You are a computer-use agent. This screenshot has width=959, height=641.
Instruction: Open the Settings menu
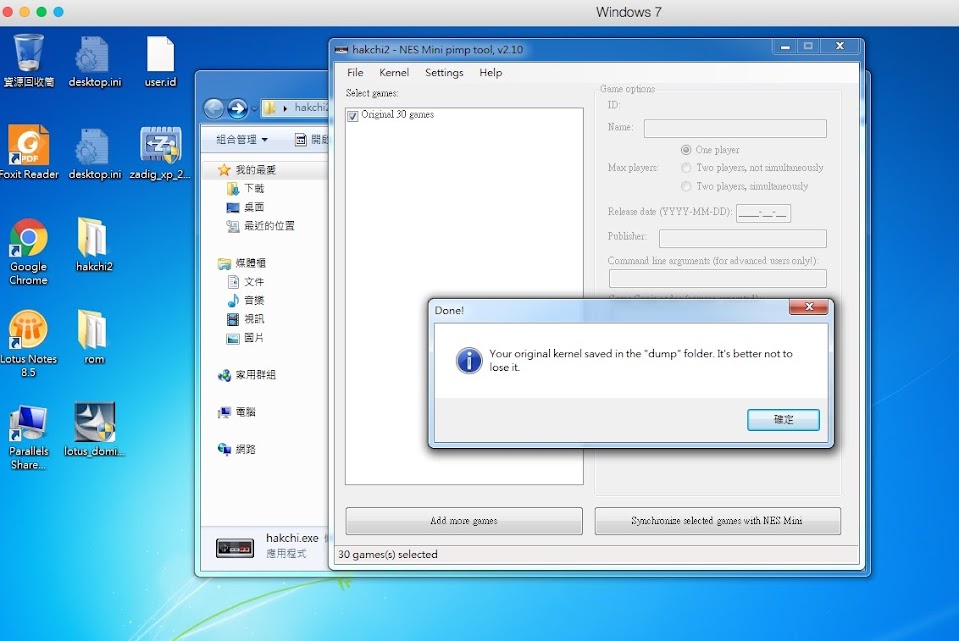pyautogui.click(x=444, y=72)
